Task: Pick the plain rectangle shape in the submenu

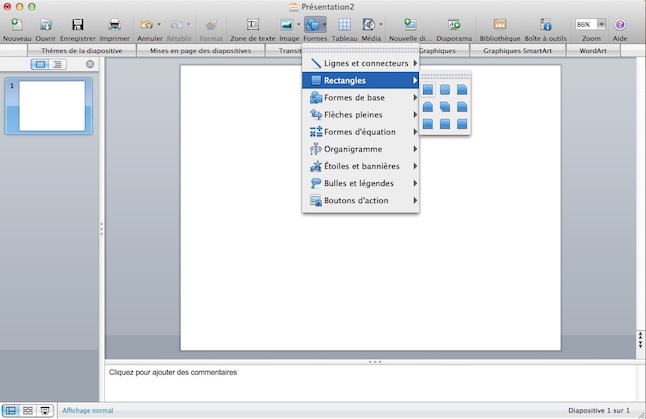Action: pos(428,90)
